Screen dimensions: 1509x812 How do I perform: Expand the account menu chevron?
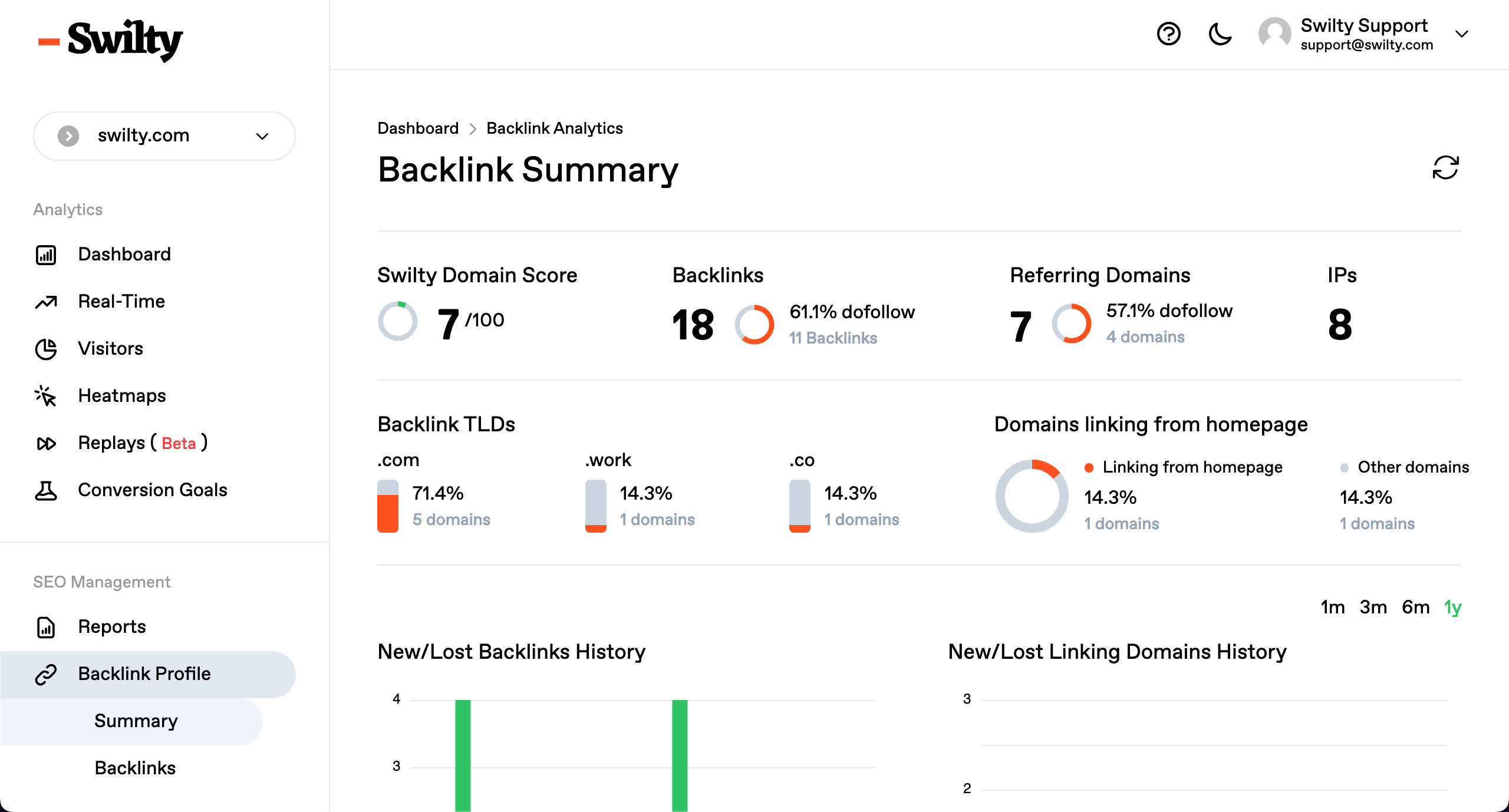(x=1461, y=34)
